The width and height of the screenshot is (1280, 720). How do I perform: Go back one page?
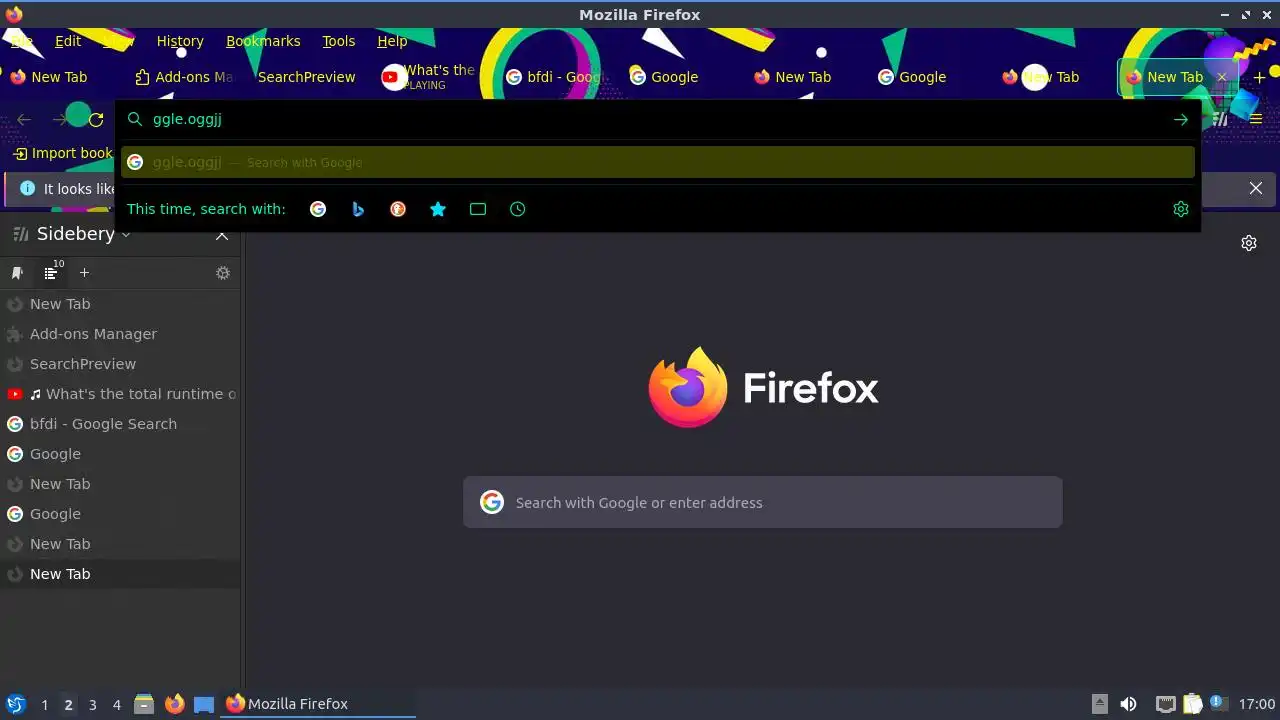pos(24,119)
